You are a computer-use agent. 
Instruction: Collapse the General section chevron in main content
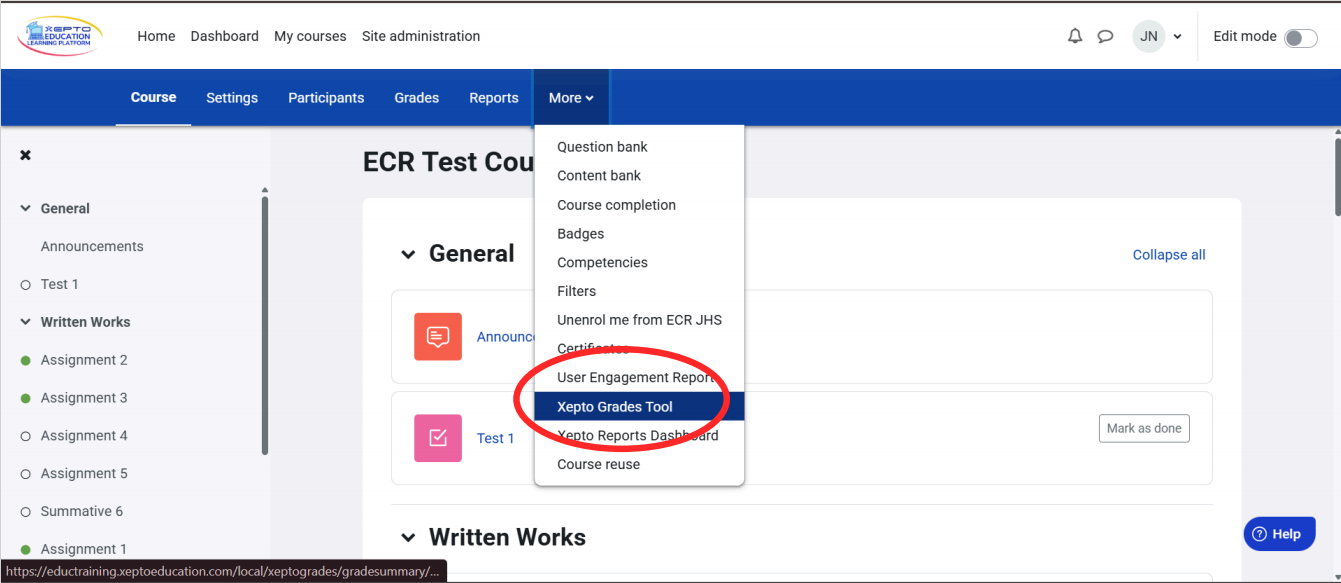point(408,255)
